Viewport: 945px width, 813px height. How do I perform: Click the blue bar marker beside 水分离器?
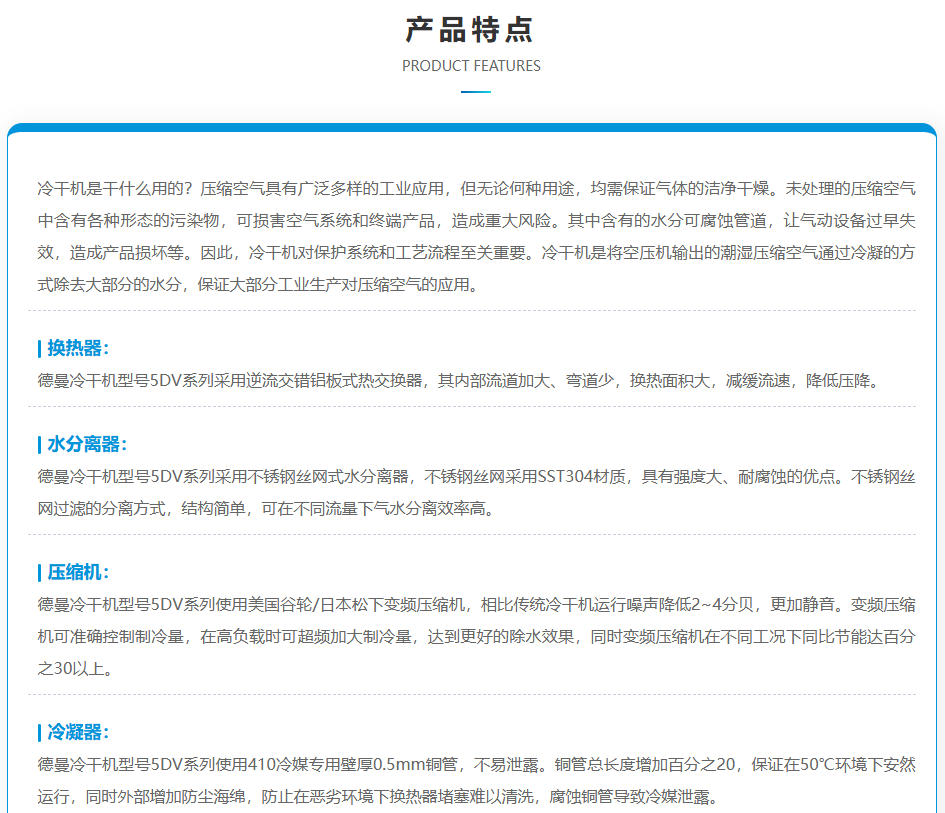tap(39, 444)
